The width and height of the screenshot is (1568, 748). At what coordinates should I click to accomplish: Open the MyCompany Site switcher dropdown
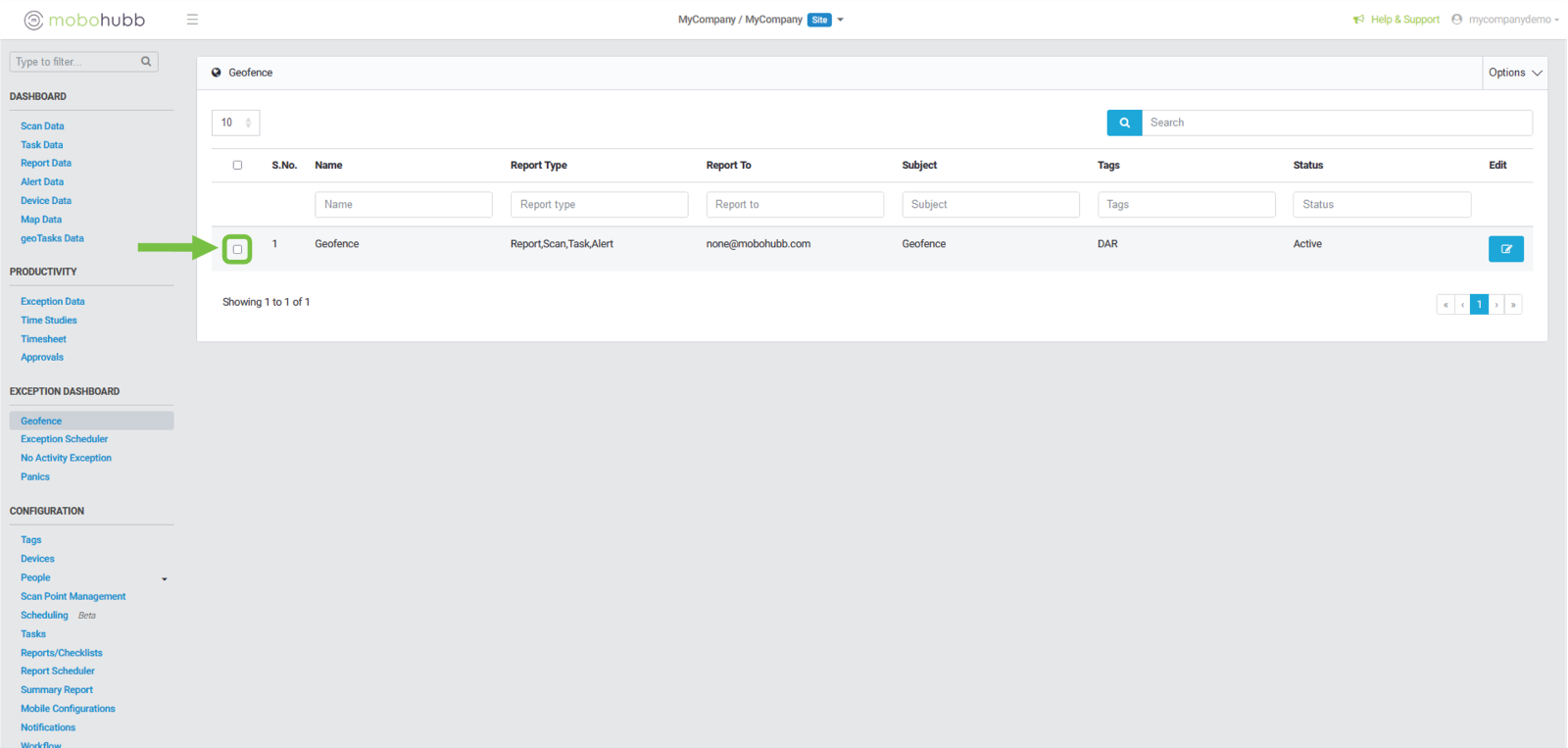coord(840,20)
